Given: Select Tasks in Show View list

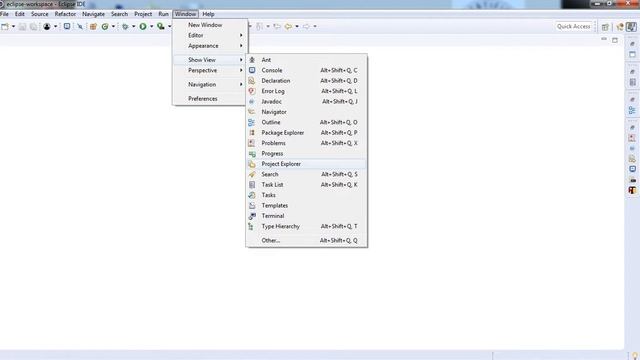Looking at the screenshot, I should (306, 195).
